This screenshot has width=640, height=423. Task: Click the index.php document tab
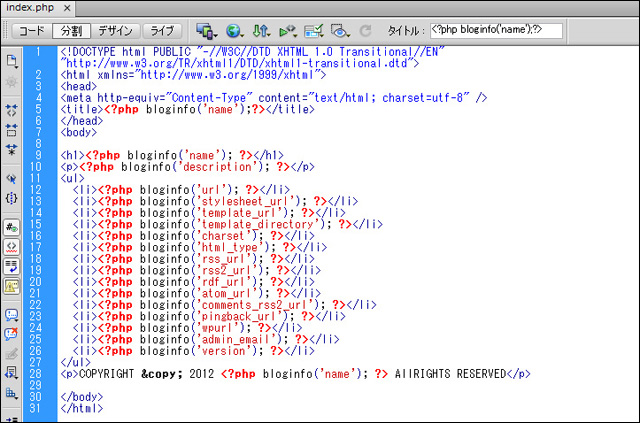pyautogui.click(x=30, y=8)
